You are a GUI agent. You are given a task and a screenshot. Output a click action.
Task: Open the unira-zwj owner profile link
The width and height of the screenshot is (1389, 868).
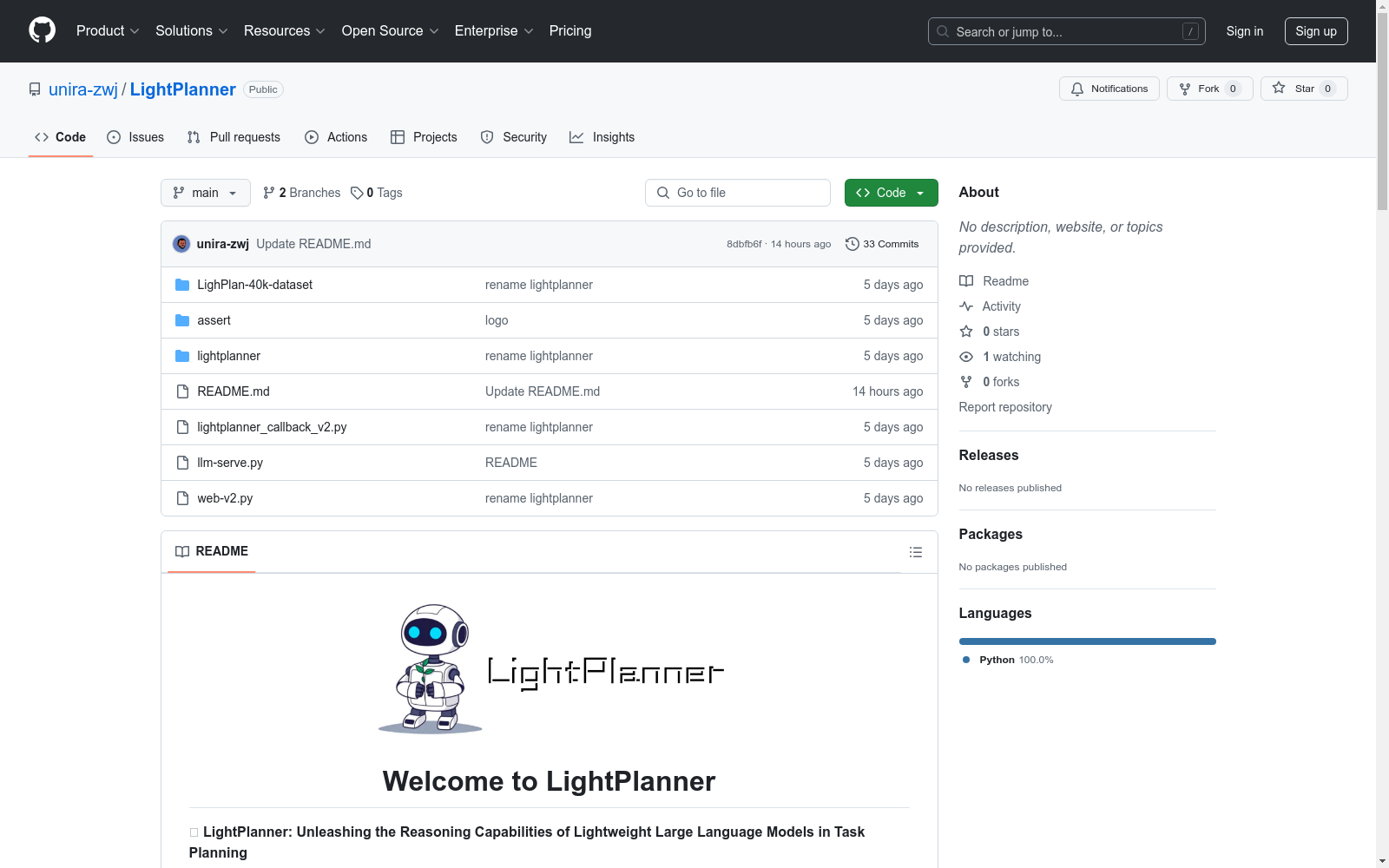coord(83,89)
